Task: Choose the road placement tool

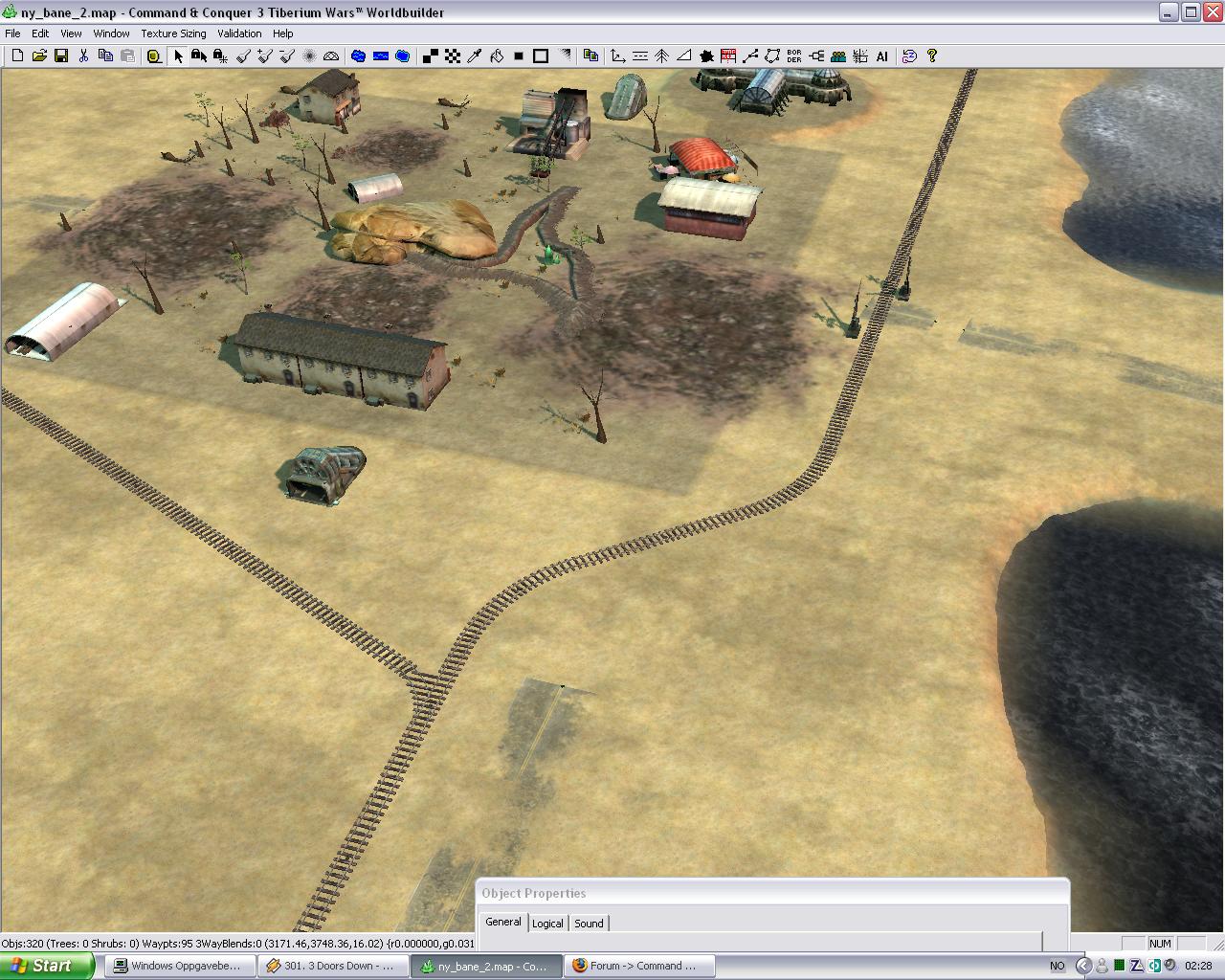Action: coord(639,56)
